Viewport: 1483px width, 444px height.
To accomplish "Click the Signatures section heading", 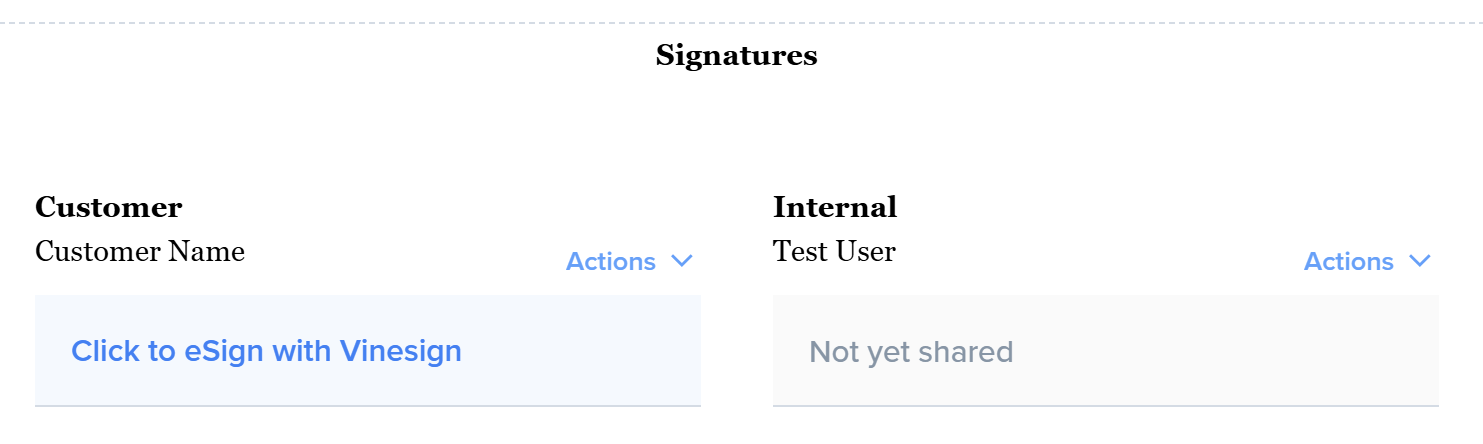I will point(737,56).
